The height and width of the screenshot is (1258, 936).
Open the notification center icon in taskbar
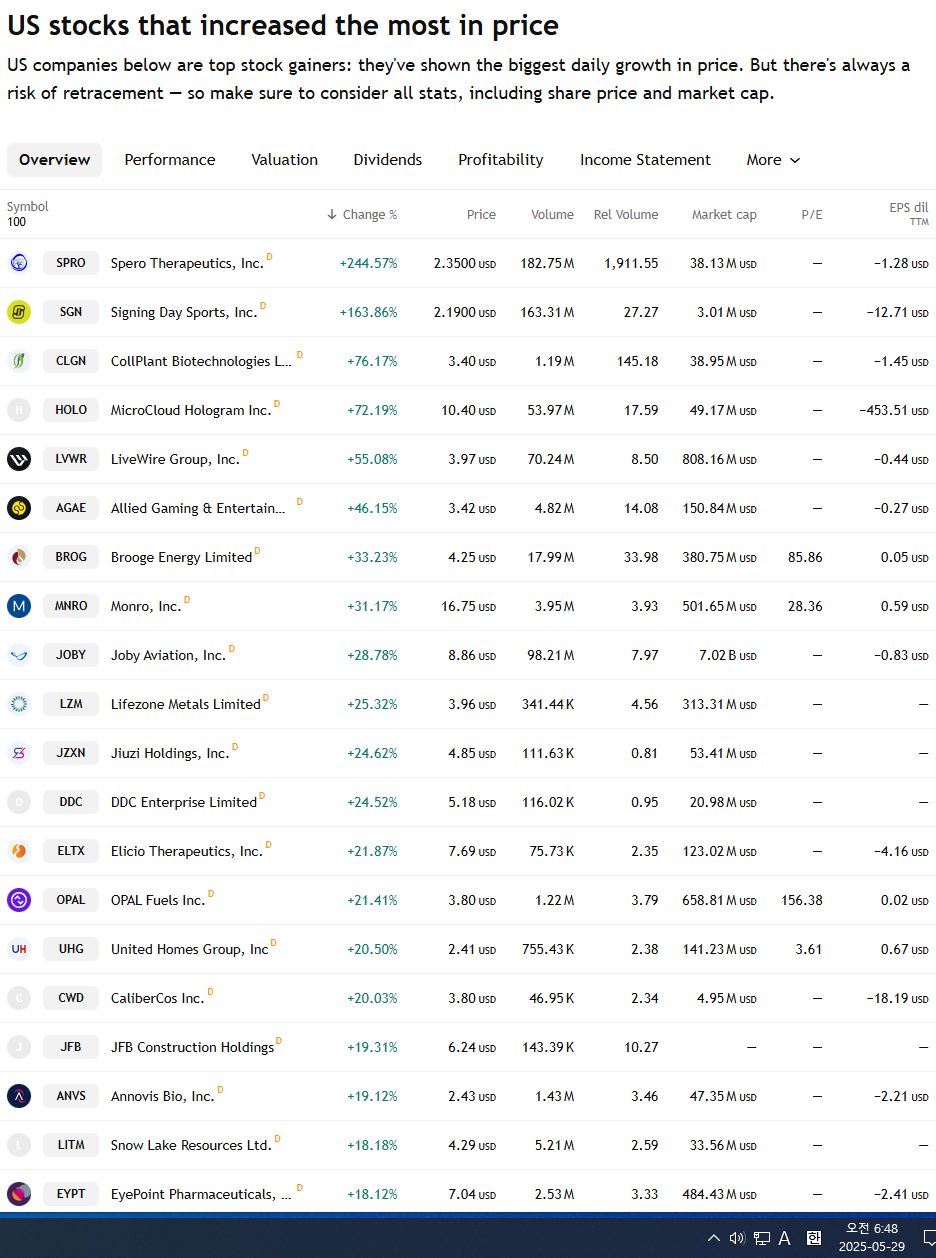929,1238
